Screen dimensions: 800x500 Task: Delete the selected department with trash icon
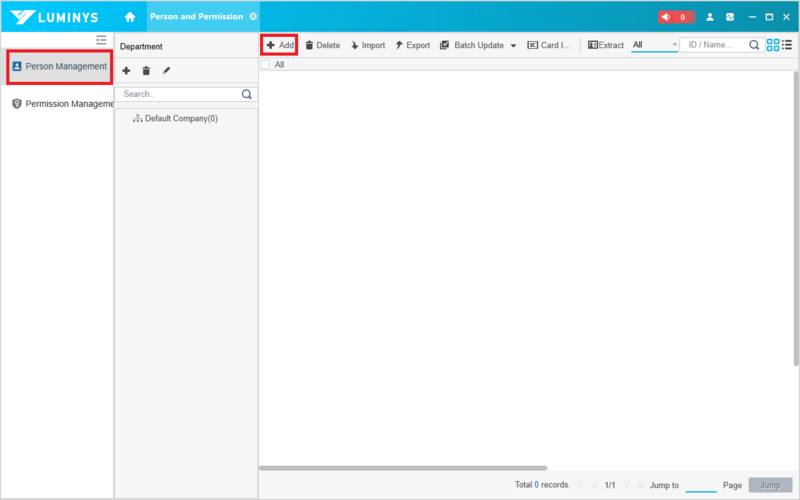point(146,70)
